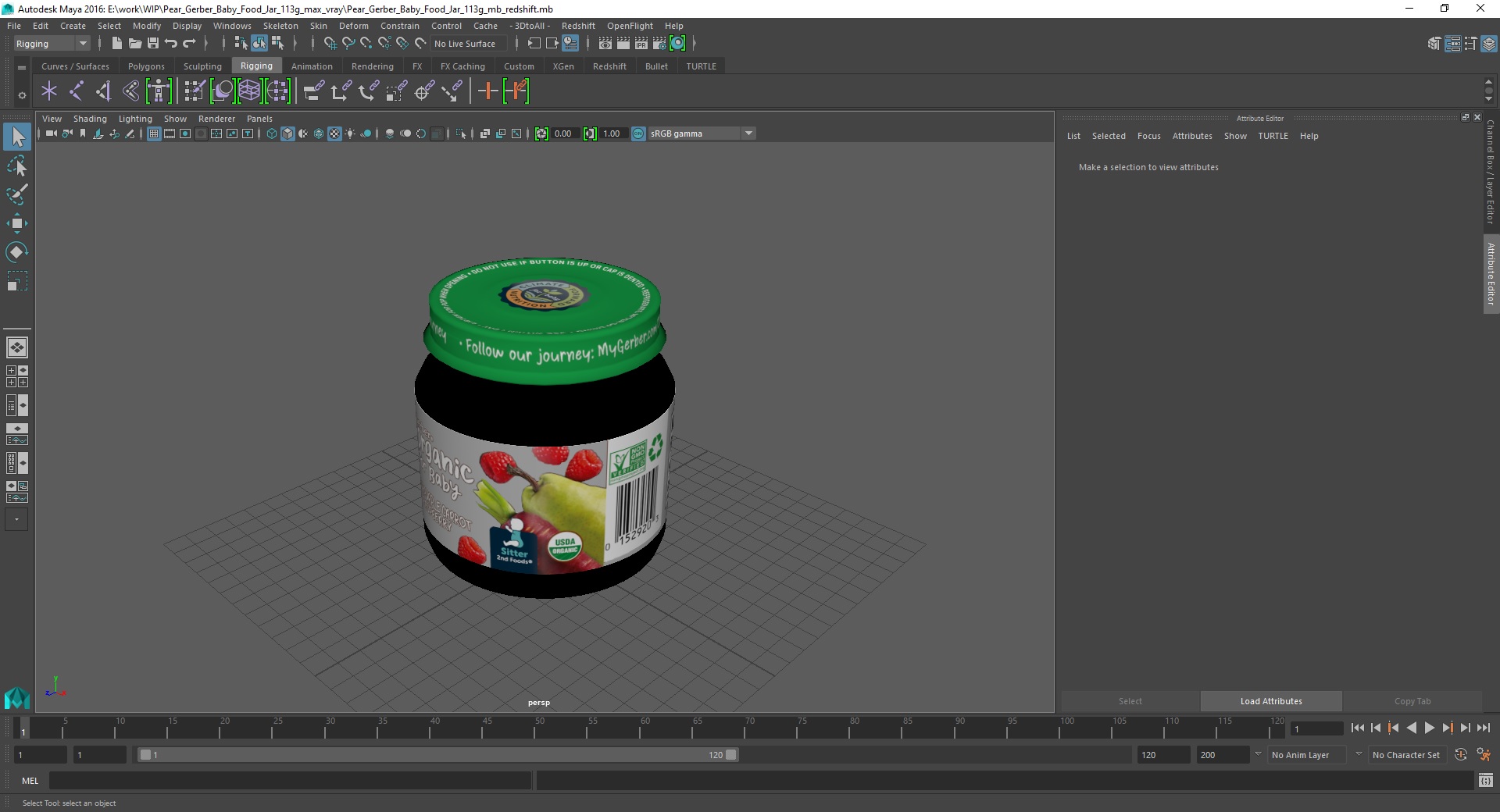Open the Deform menu
The height and width of the screenshot is (812, 1500).
click(353, 26)
